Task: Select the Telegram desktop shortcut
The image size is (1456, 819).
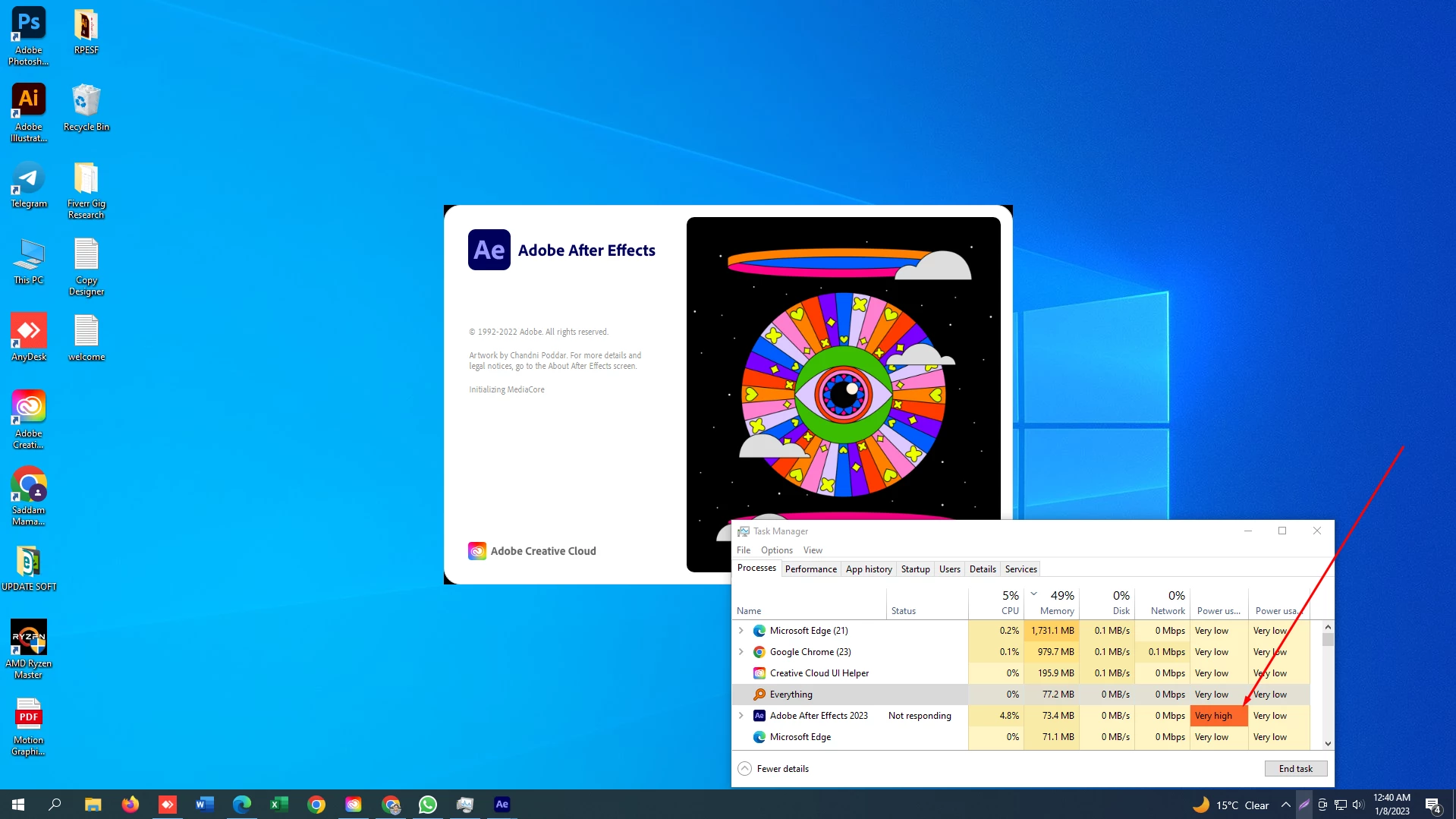Action: tap(28, 184)
